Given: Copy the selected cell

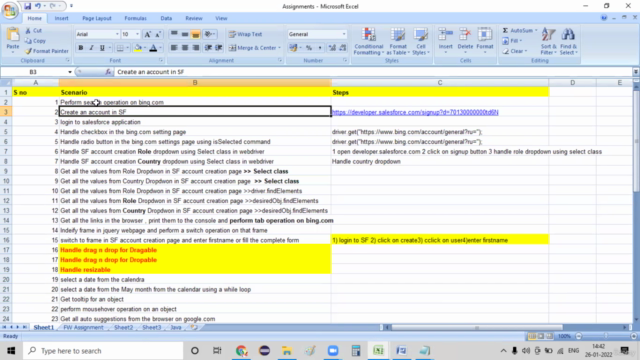Looking at the screenshot, I should click(x=35, y=41).
